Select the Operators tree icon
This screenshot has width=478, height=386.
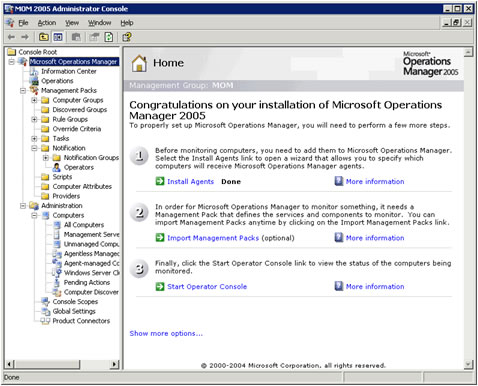click(57, 167)
